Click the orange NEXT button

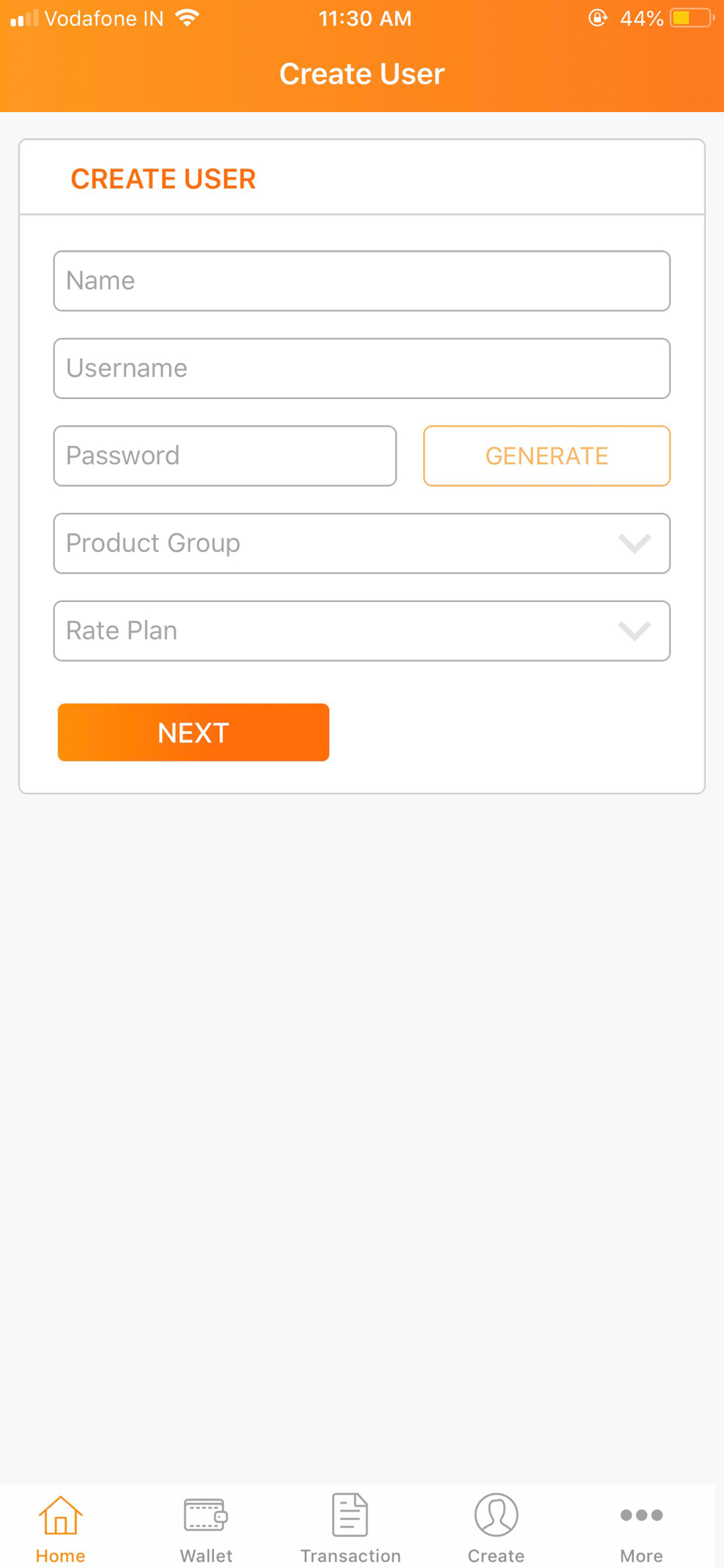point(194,732)
